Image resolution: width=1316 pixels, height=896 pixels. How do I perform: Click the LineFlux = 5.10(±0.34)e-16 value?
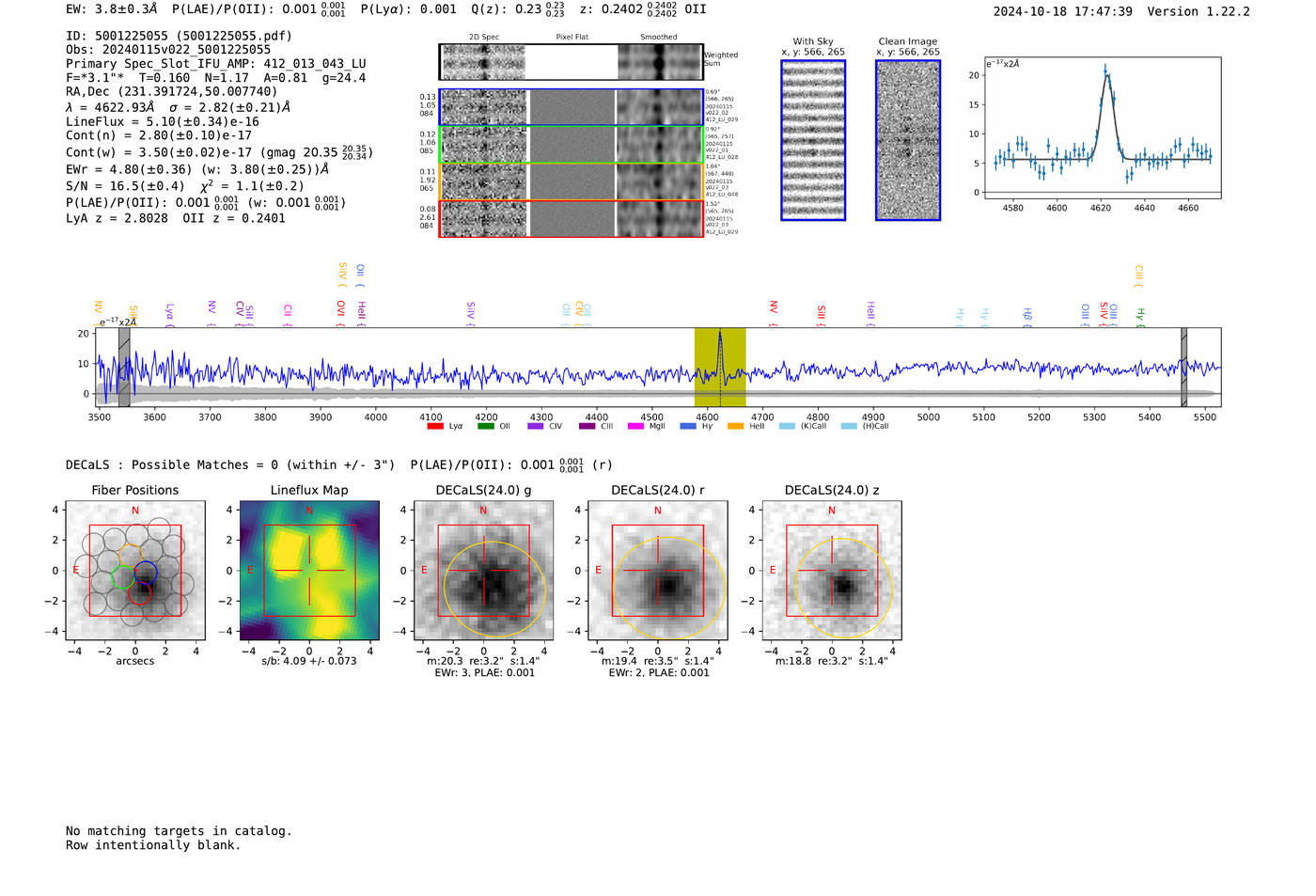pyautogui.click(x=163, y=121)
